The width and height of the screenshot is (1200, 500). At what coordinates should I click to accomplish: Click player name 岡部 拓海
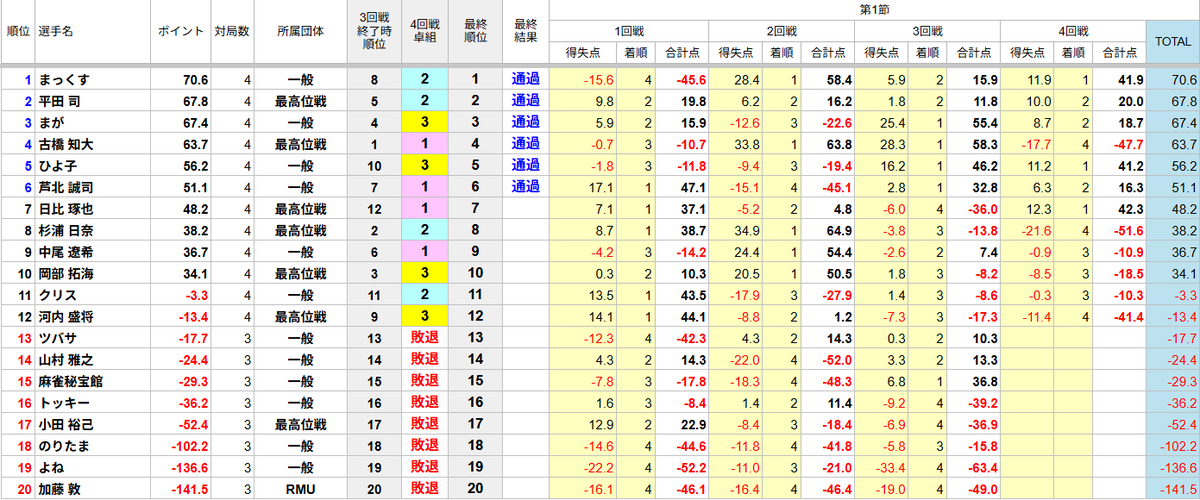click(67, 274)
